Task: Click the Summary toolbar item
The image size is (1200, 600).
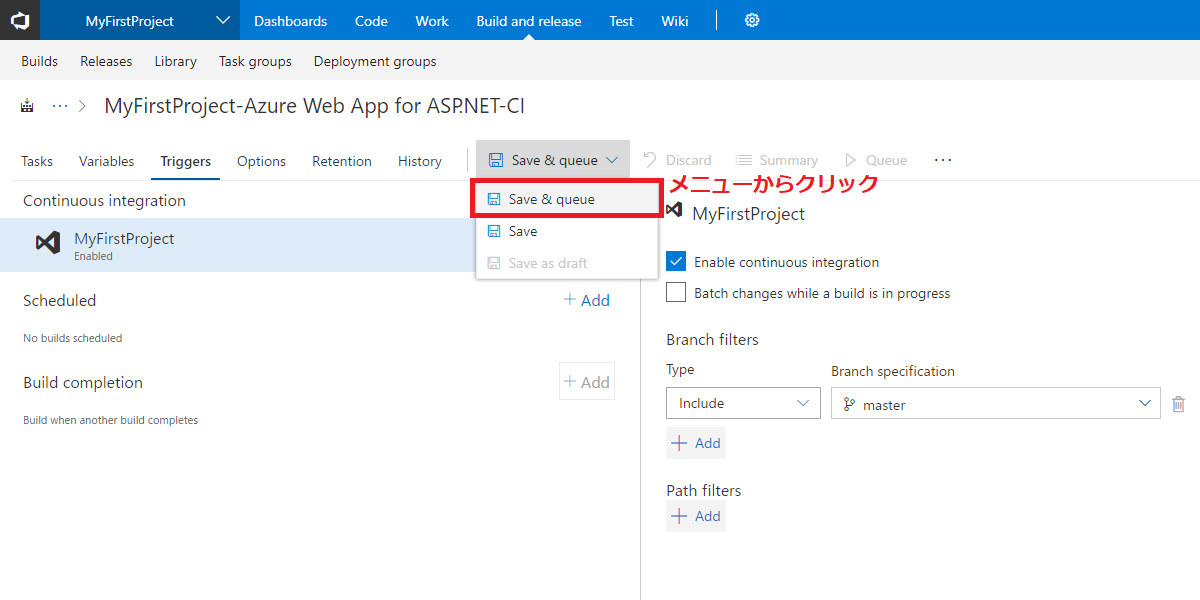Action: point(777,160)
